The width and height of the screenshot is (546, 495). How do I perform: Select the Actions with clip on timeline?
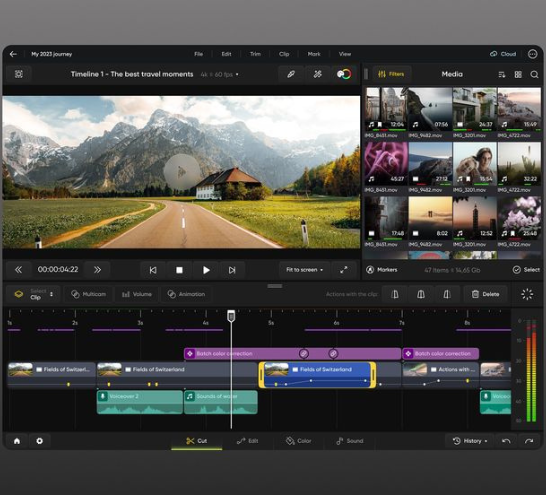tap(440, 375)
